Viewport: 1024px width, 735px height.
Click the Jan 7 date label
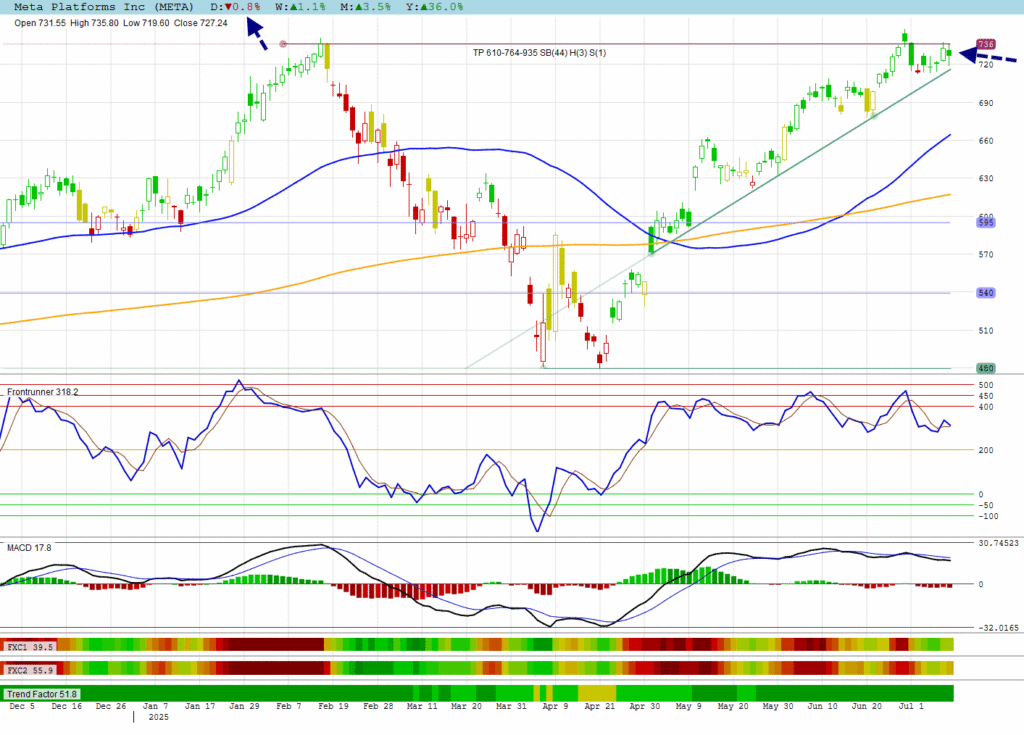[155, 706]
